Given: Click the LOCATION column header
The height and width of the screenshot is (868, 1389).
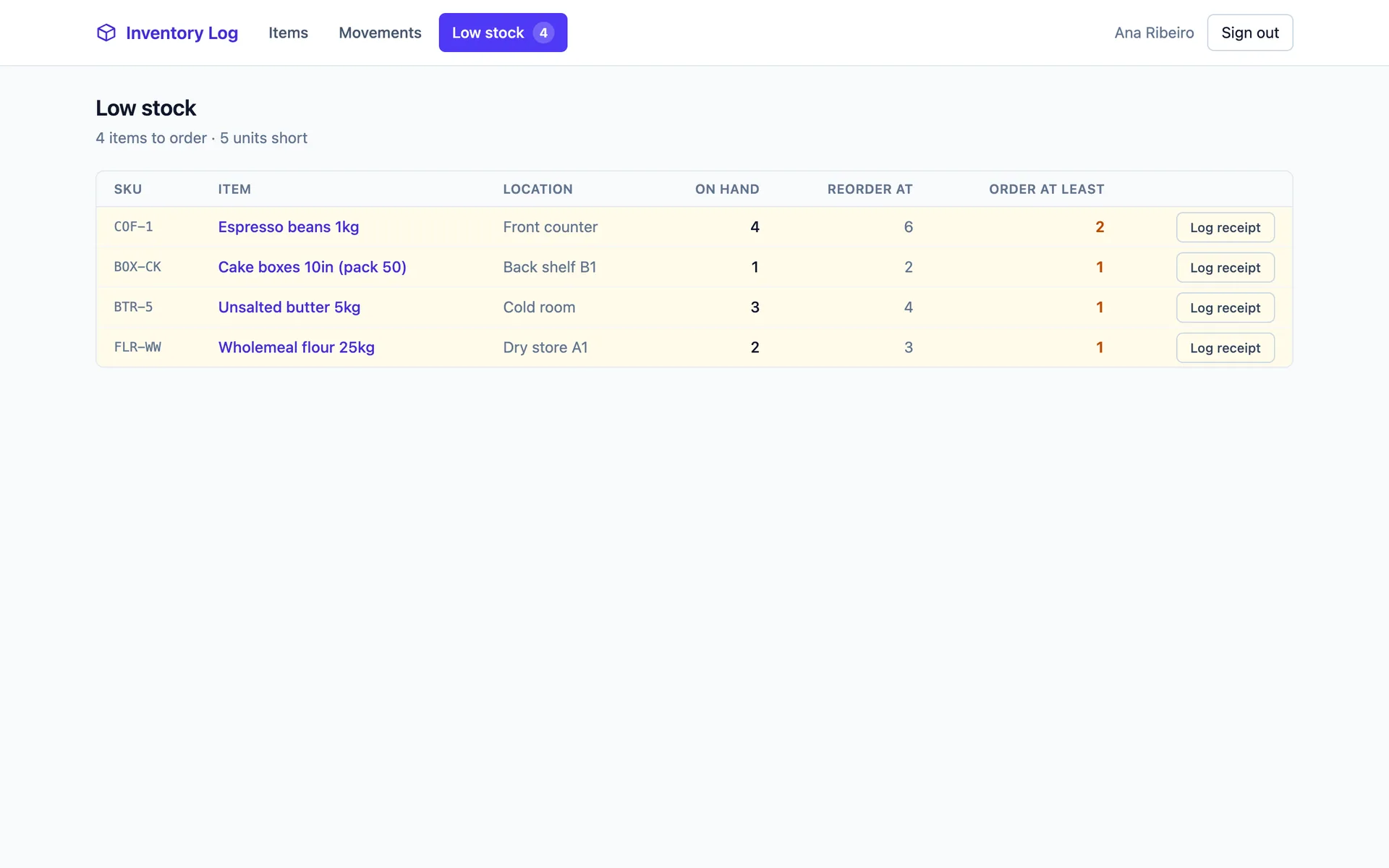Looking at the screenshot, I should (x=538, y=190).
